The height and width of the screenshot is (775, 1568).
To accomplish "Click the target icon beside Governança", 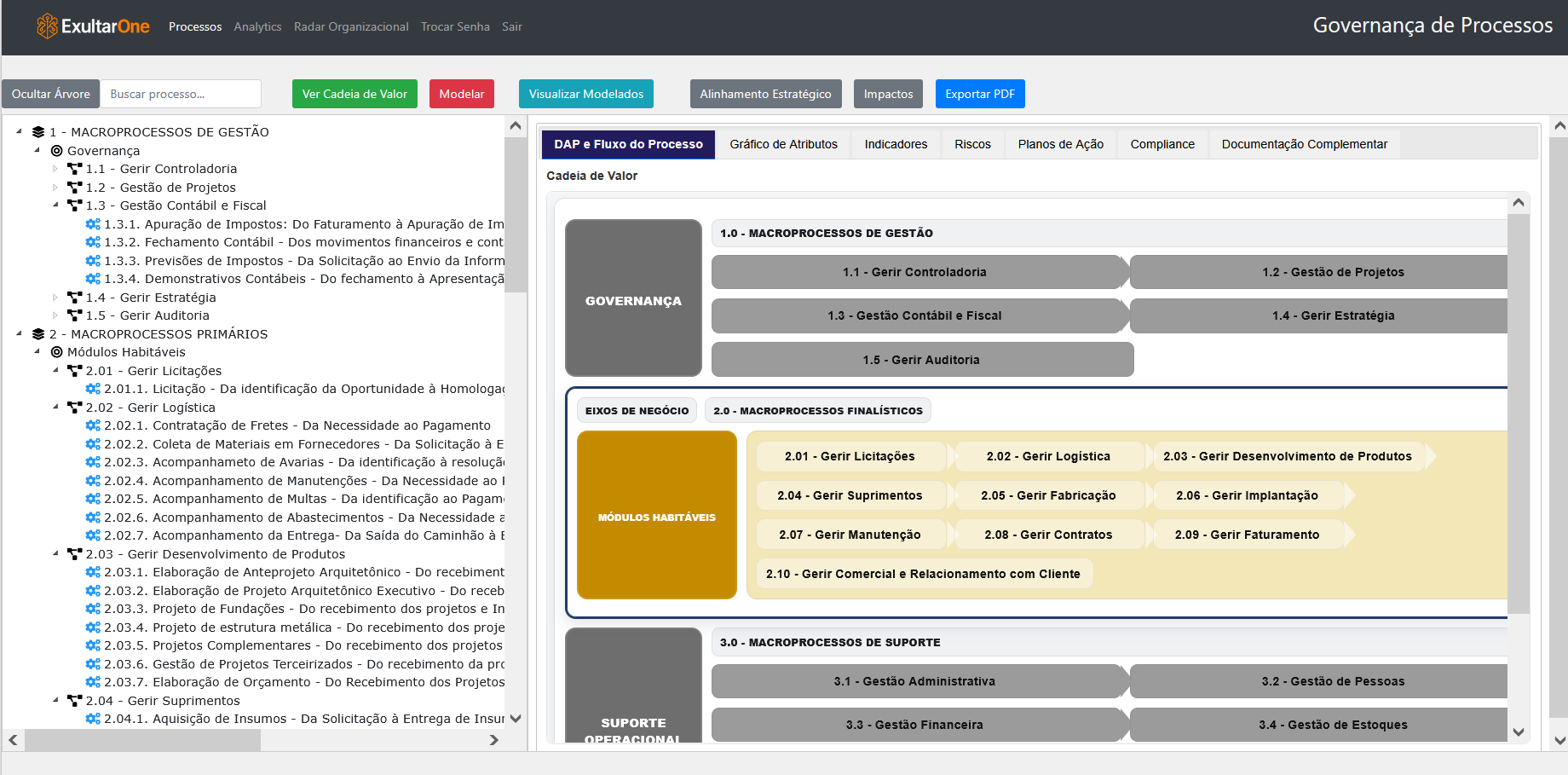I will point(56,150).
